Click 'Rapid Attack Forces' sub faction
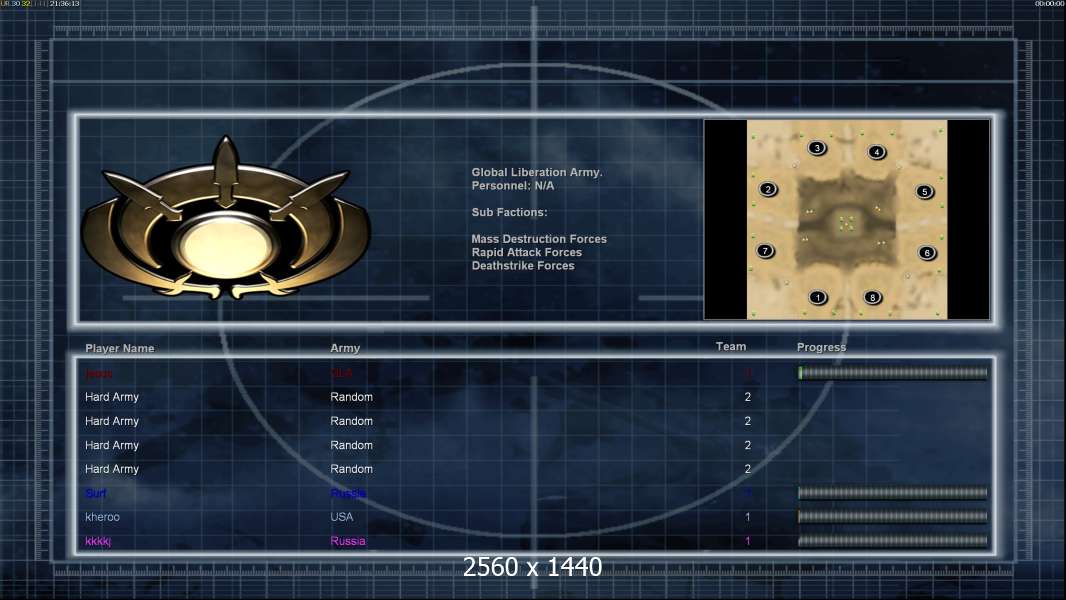The height and width of the screenshot is (600, 1066). point(527,252)
